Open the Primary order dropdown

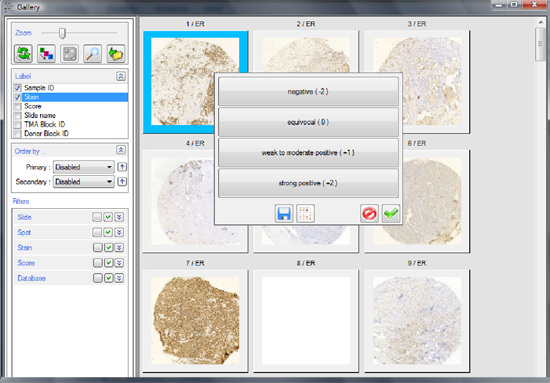pos(83,167)
